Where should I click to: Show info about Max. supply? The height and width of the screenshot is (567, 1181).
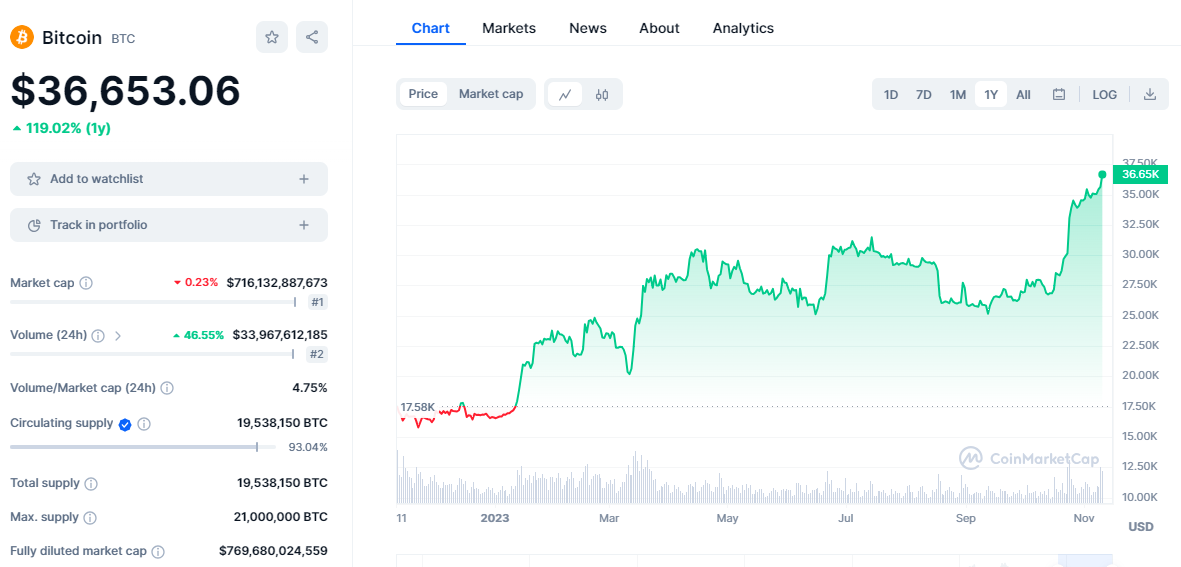[90, 517]
